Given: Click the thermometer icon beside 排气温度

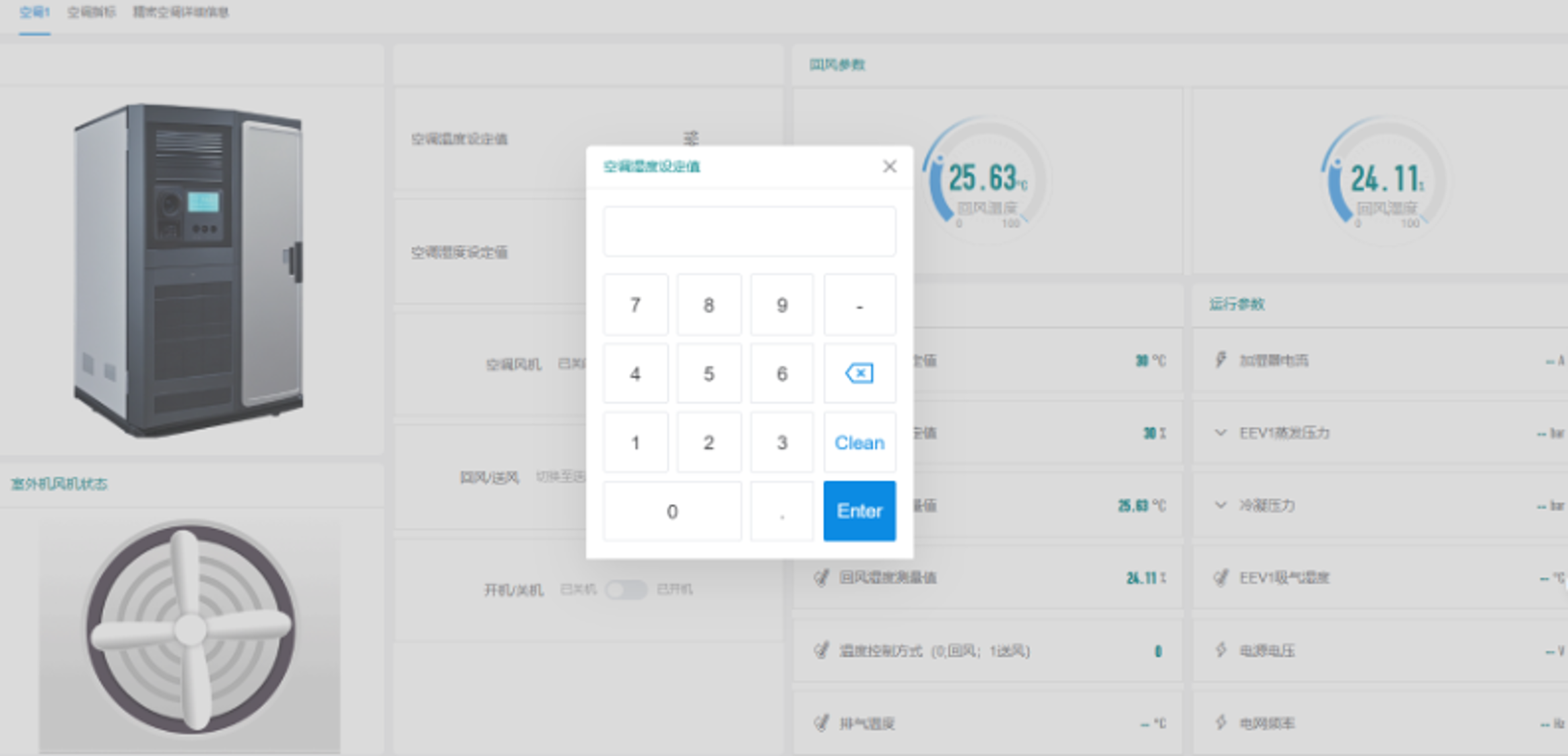Looking at the screenshot, I should pos(821,724).
